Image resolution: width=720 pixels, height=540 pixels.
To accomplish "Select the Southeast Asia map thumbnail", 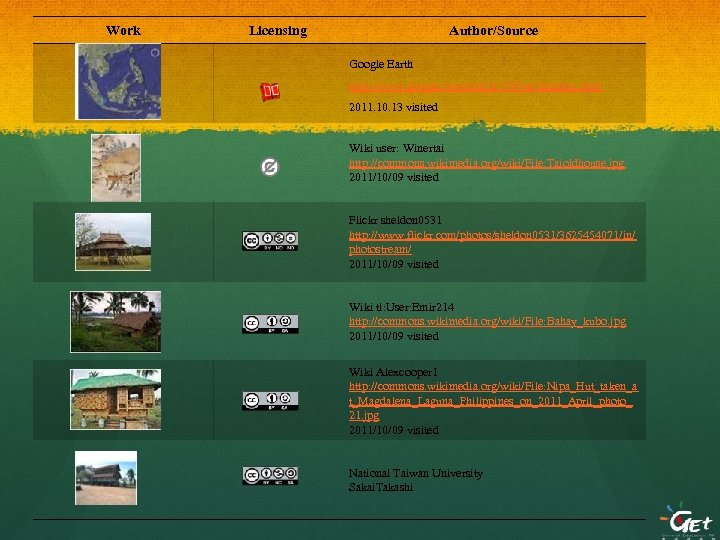I will pyautogui.click(x=118, y=82).
